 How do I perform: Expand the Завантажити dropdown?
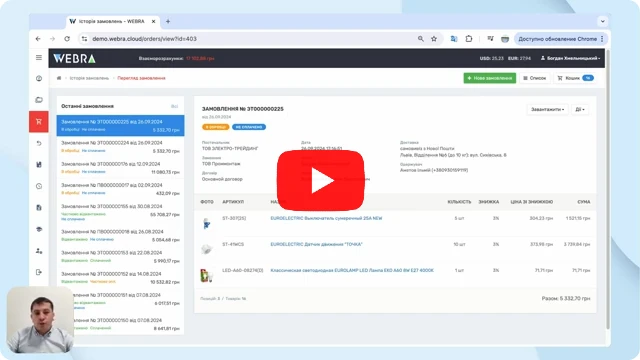(x=547, y=109)
